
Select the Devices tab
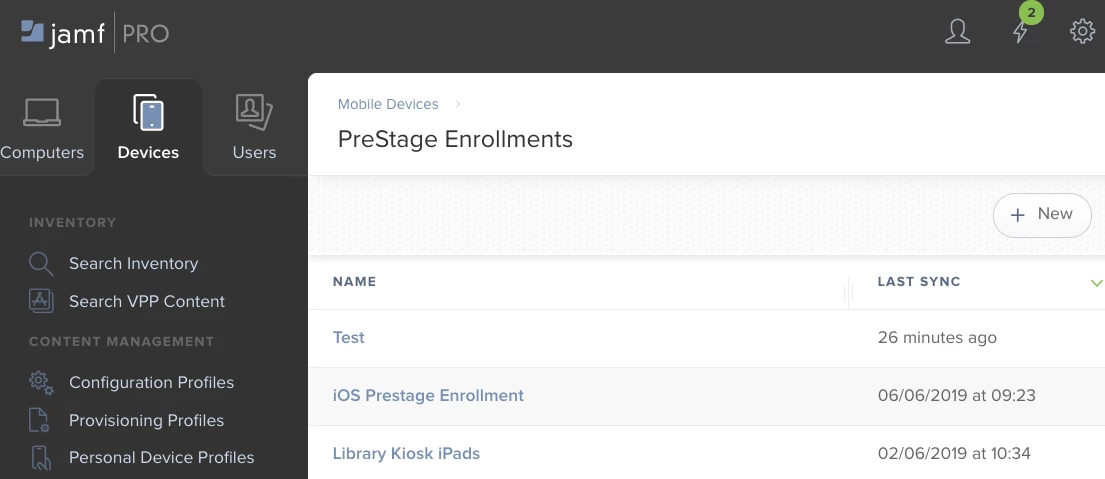click(x=148, y=128)
